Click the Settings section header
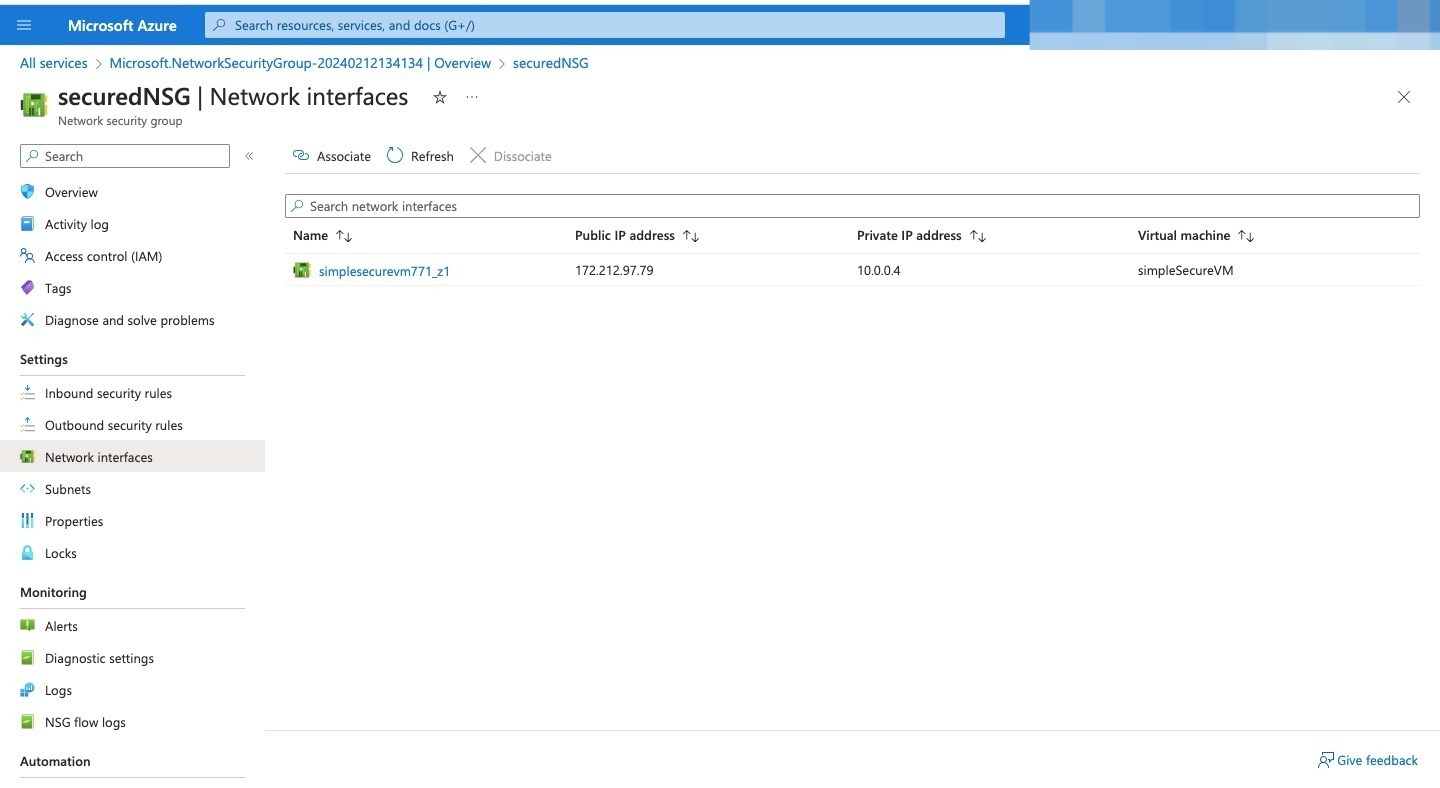Image resolution: width=1440 pixels, height=788 pixels. tap(44, 359)
